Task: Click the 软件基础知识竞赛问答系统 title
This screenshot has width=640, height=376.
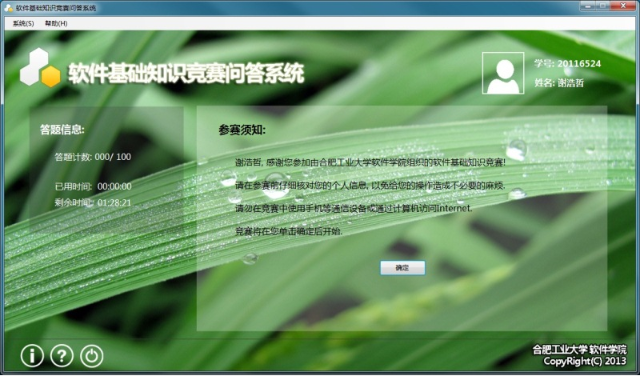Action: pyautogui.click(x=186, y=73)
